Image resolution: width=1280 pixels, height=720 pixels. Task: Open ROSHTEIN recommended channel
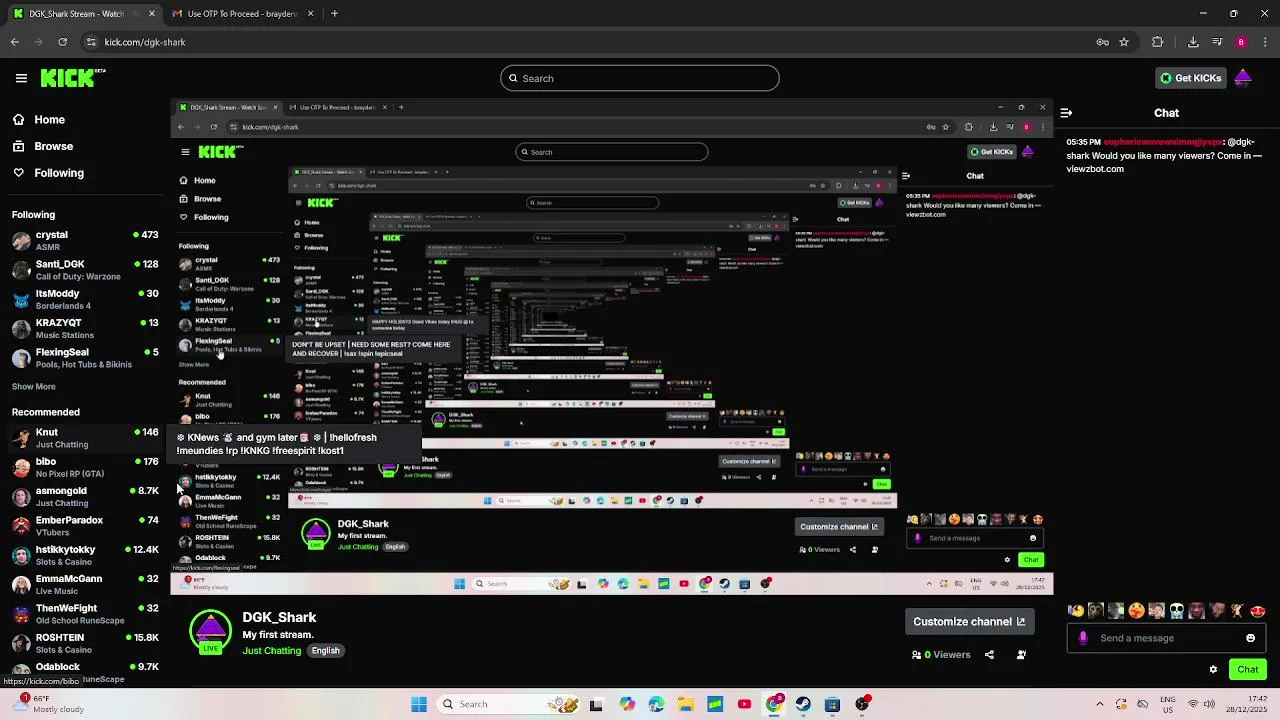point(85,643)
